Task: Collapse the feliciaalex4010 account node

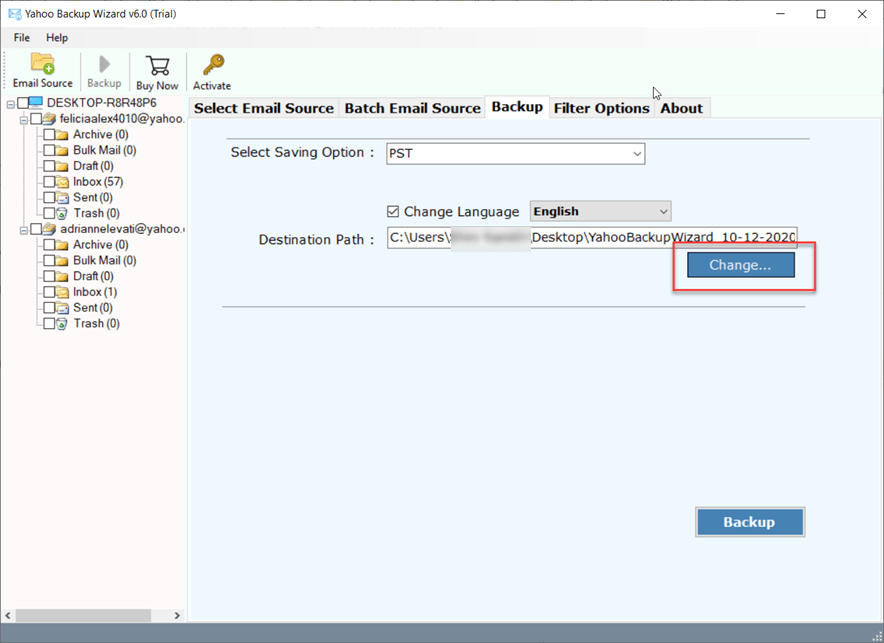Action: click(24, 120)
